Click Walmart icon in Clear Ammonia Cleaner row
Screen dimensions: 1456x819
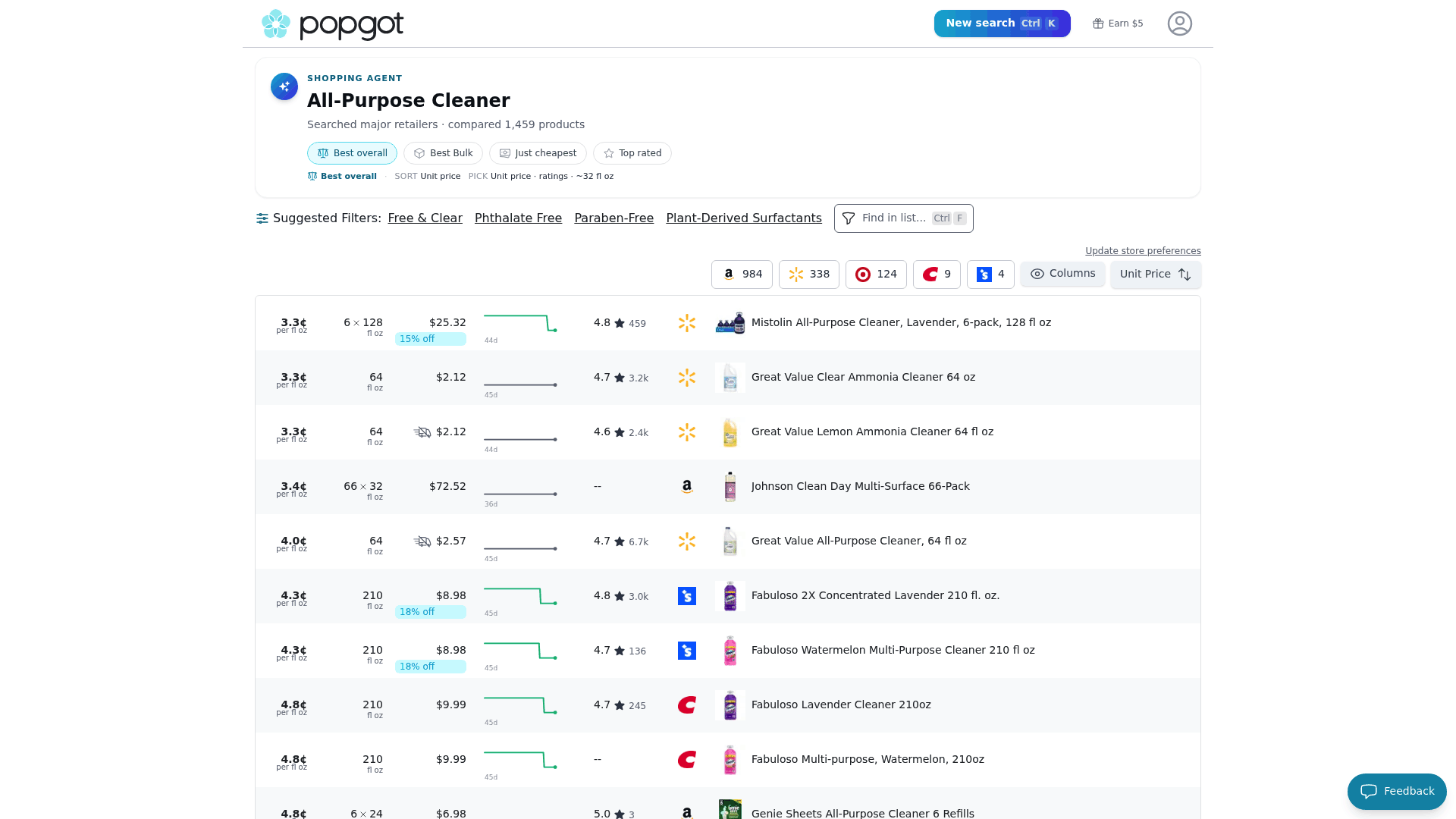click(687, 378)
